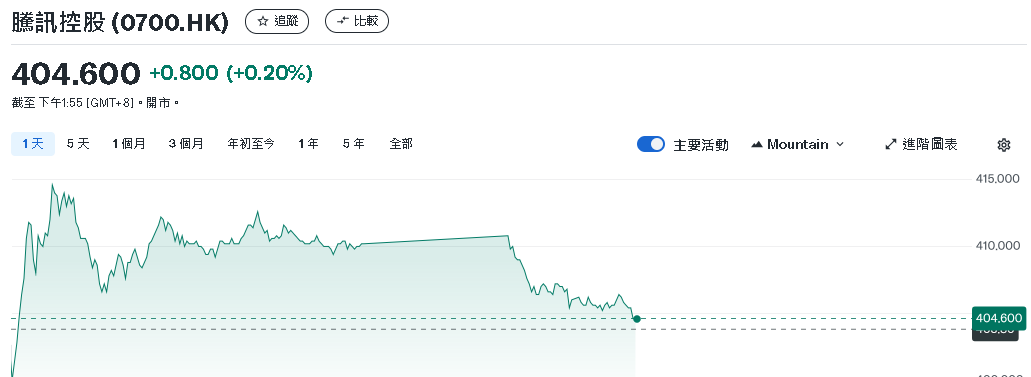
Task: Click the star icon in the 追蹤 button
Action: click(263, 22)
